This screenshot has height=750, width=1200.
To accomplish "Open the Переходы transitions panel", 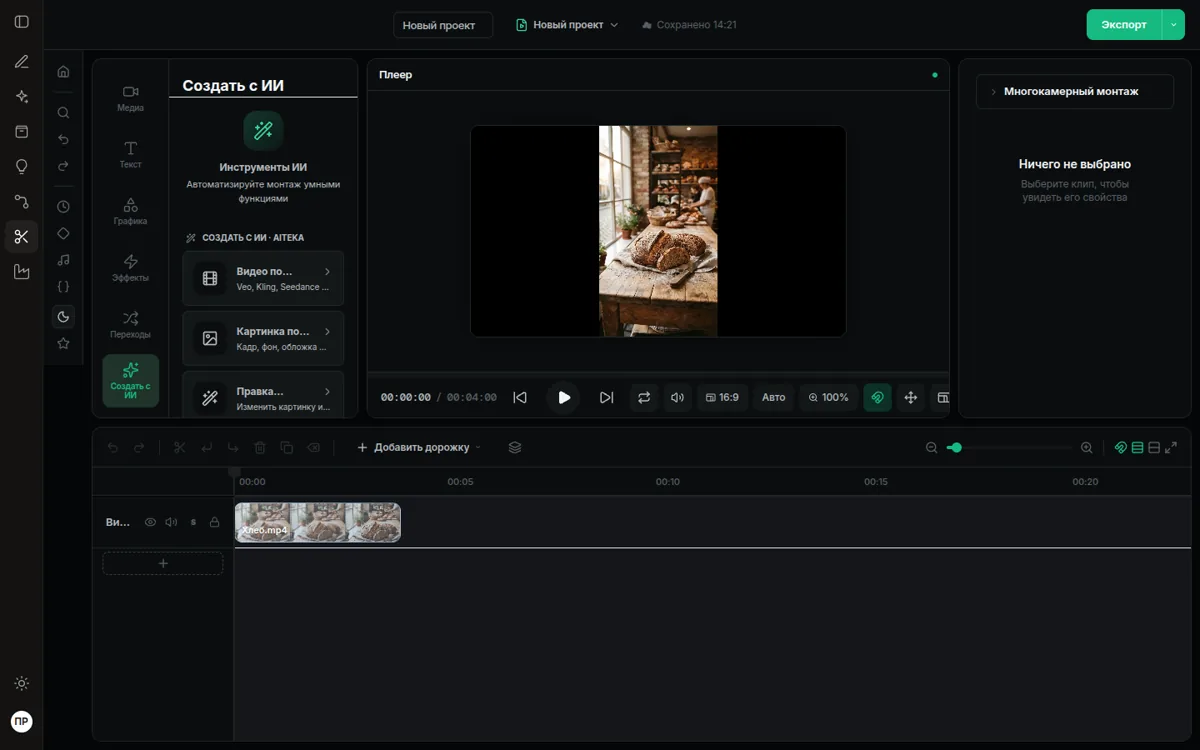I will coord(130,324).
